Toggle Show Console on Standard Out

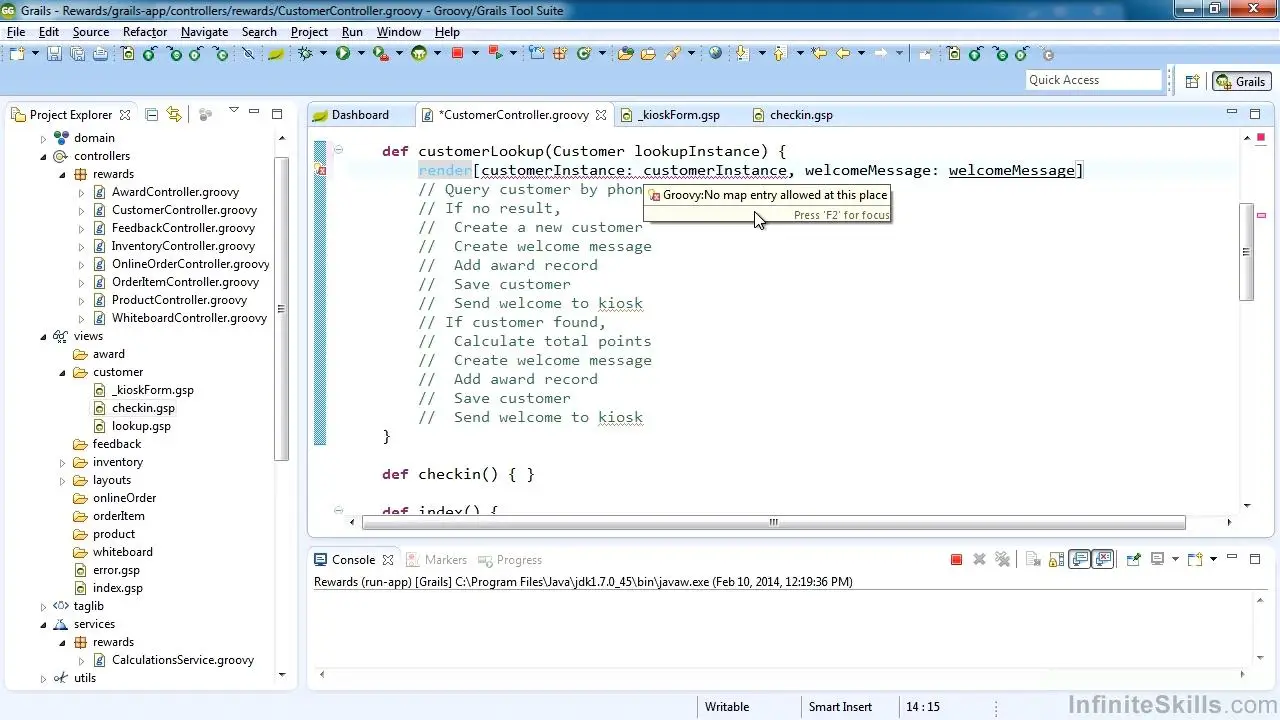[1080, 560]
